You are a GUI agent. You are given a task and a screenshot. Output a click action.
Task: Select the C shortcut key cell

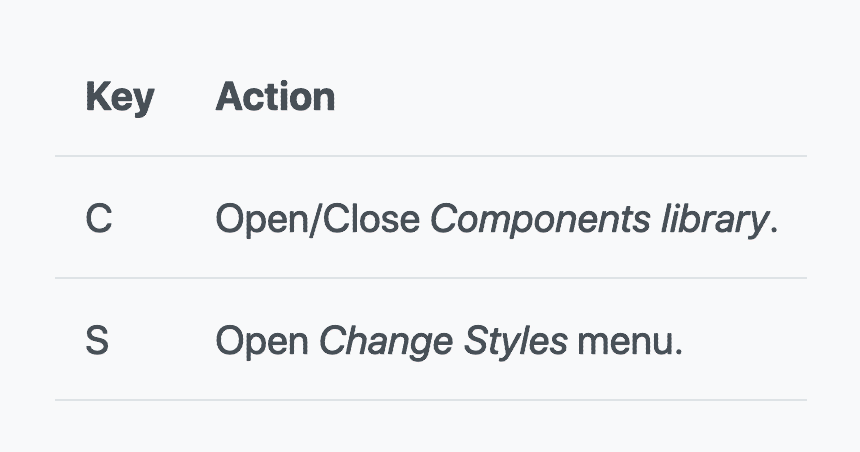(x=99, y=218)
